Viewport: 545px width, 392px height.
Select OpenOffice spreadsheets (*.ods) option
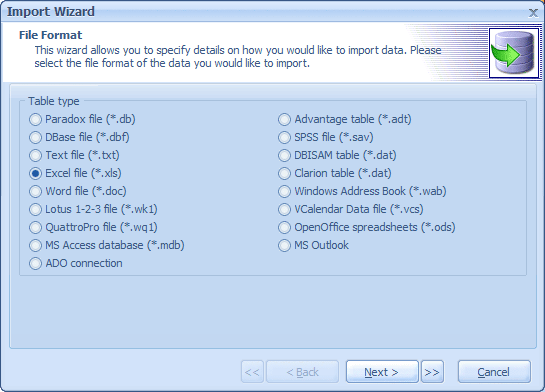click(x=367, y=227)
